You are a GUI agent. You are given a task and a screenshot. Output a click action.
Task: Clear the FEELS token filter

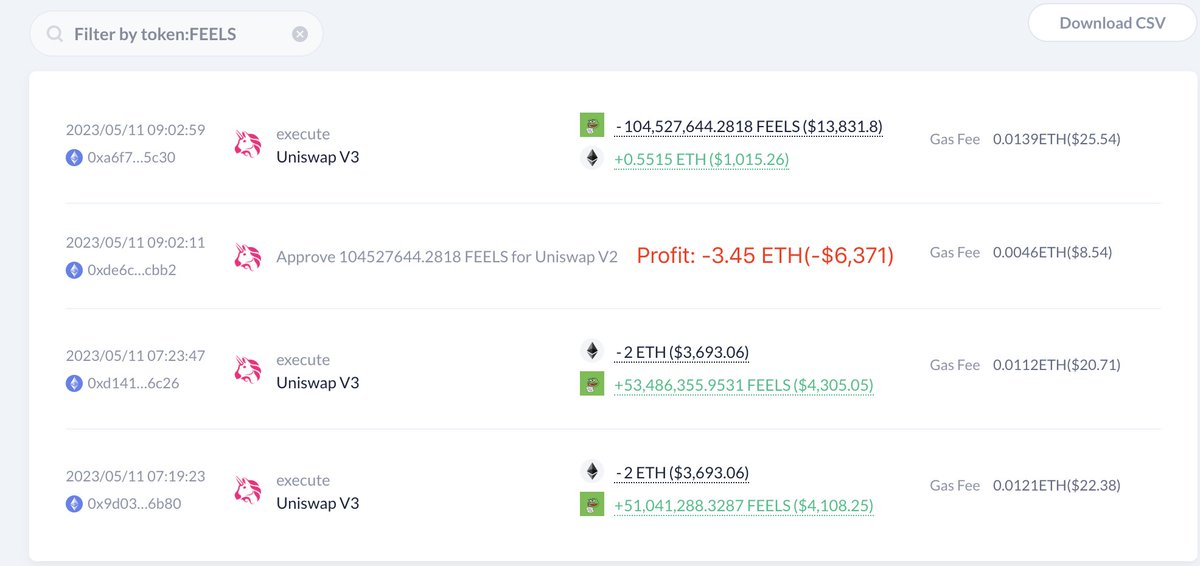point(300,34)
